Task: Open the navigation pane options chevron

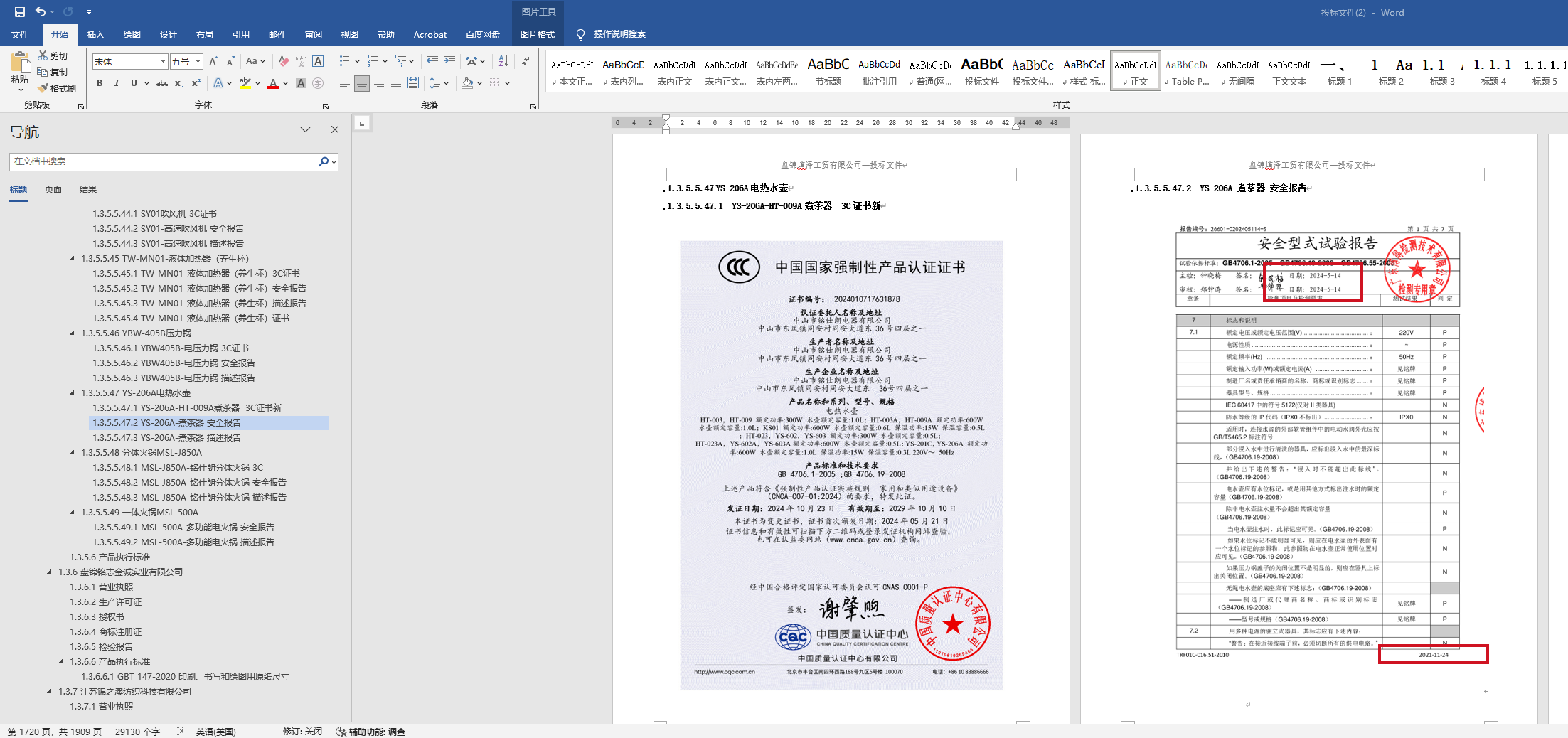Action: 306,129
